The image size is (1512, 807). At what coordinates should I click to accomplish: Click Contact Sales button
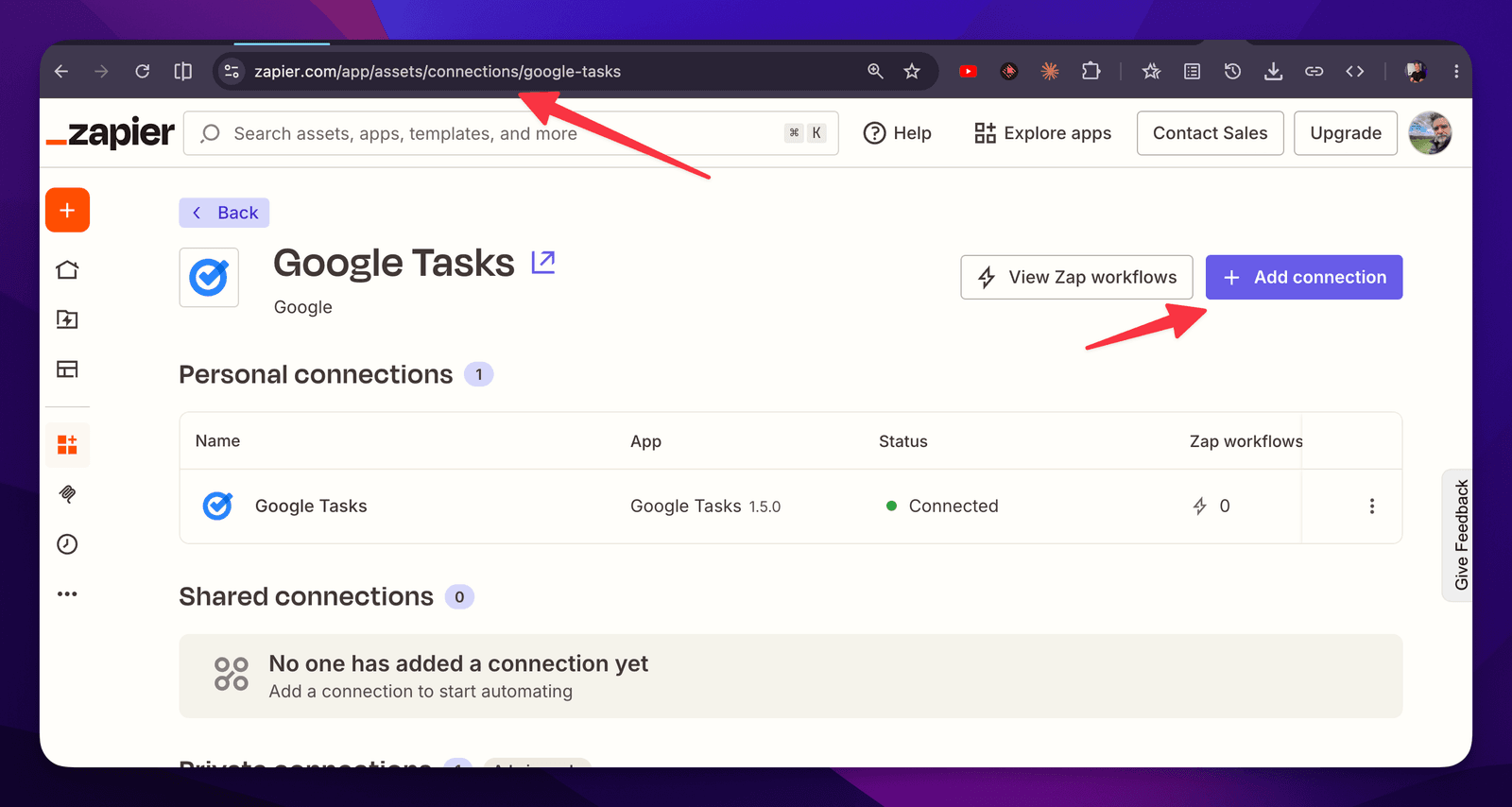point(1210,133)
